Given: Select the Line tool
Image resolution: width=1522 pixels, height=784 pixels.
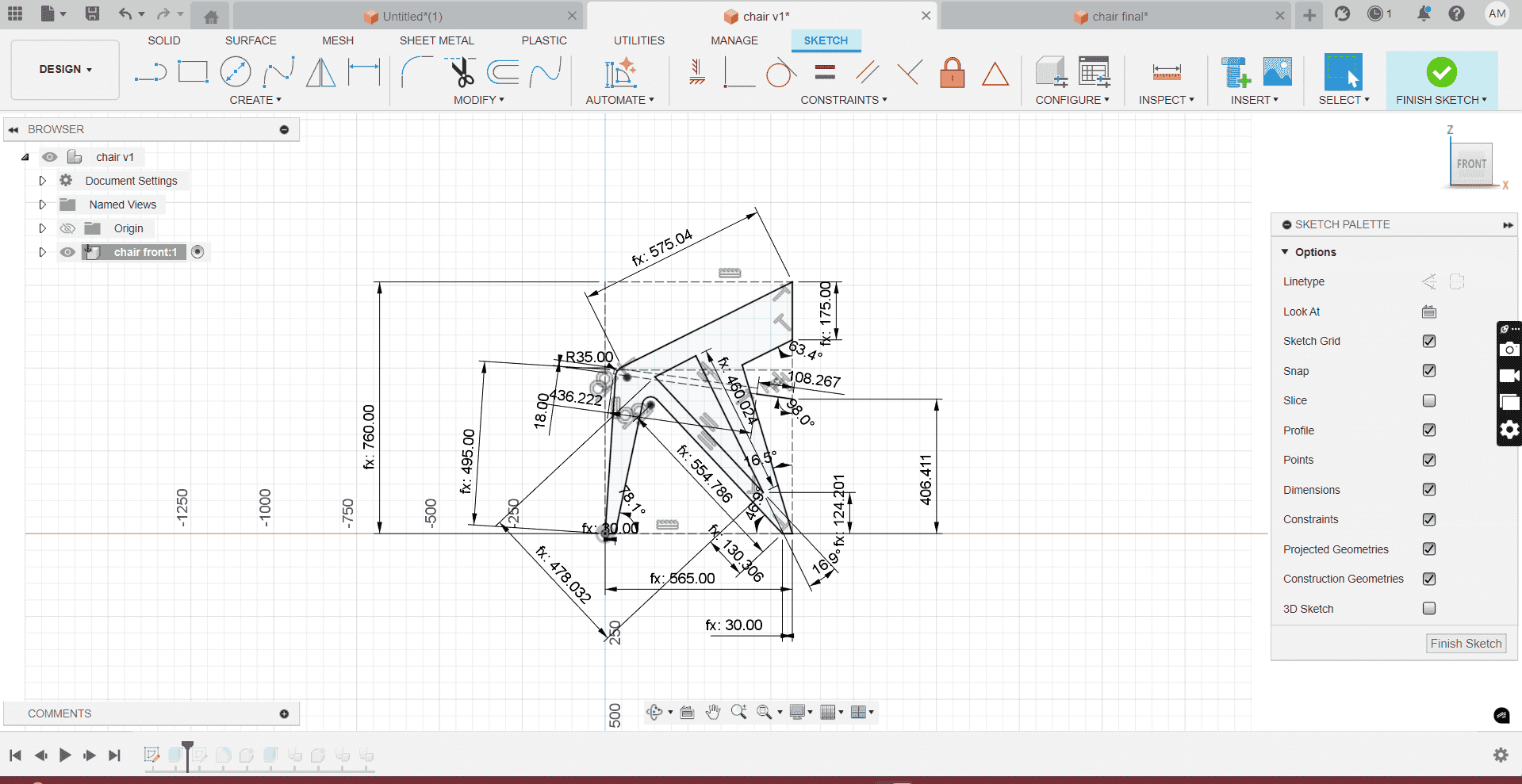Looking at the screenshot, I should [x=151, y=71].
